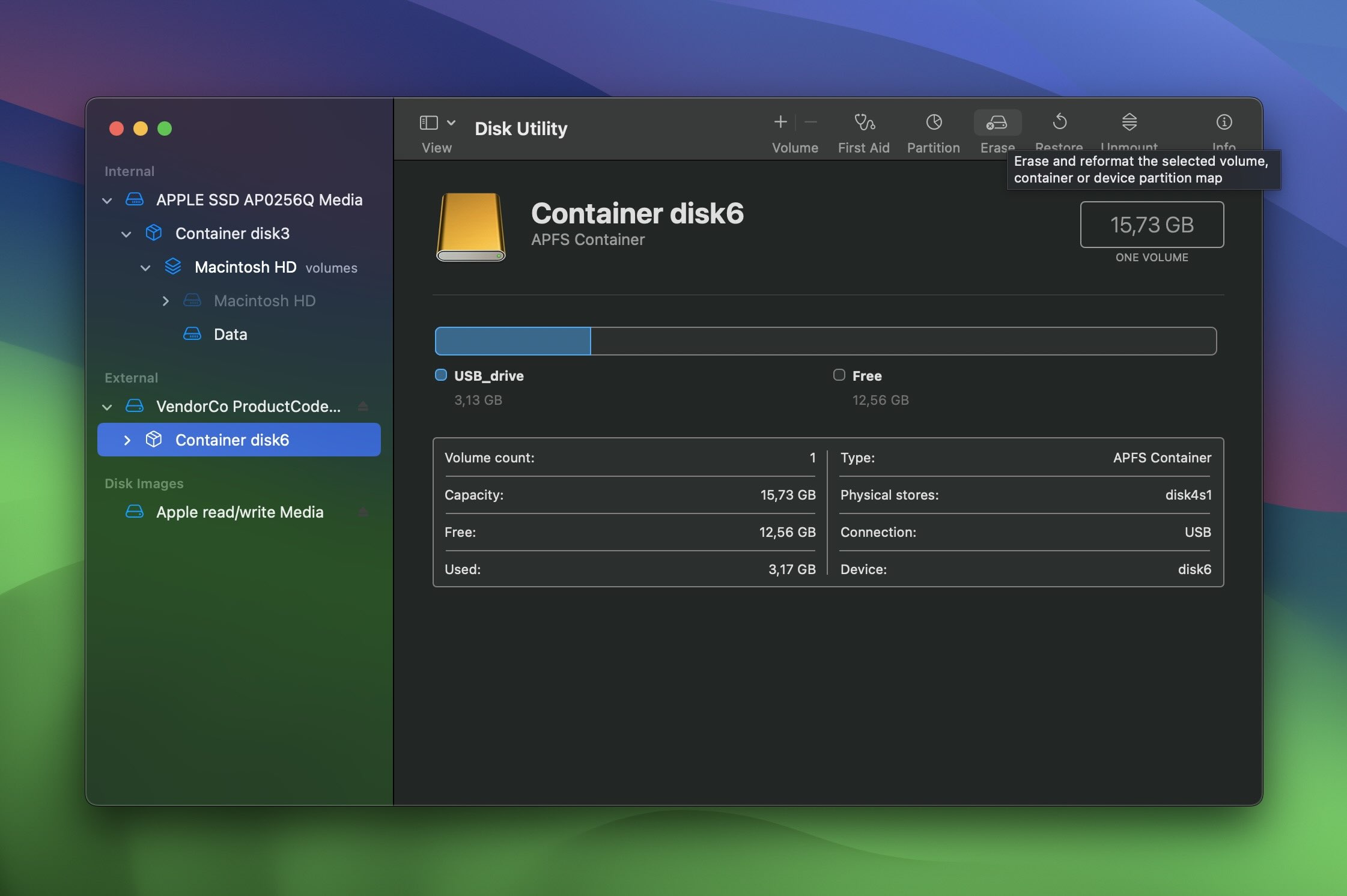Click the green zoom window button
The width and height of the screenshot is (1347, 896).
[165, 129]
